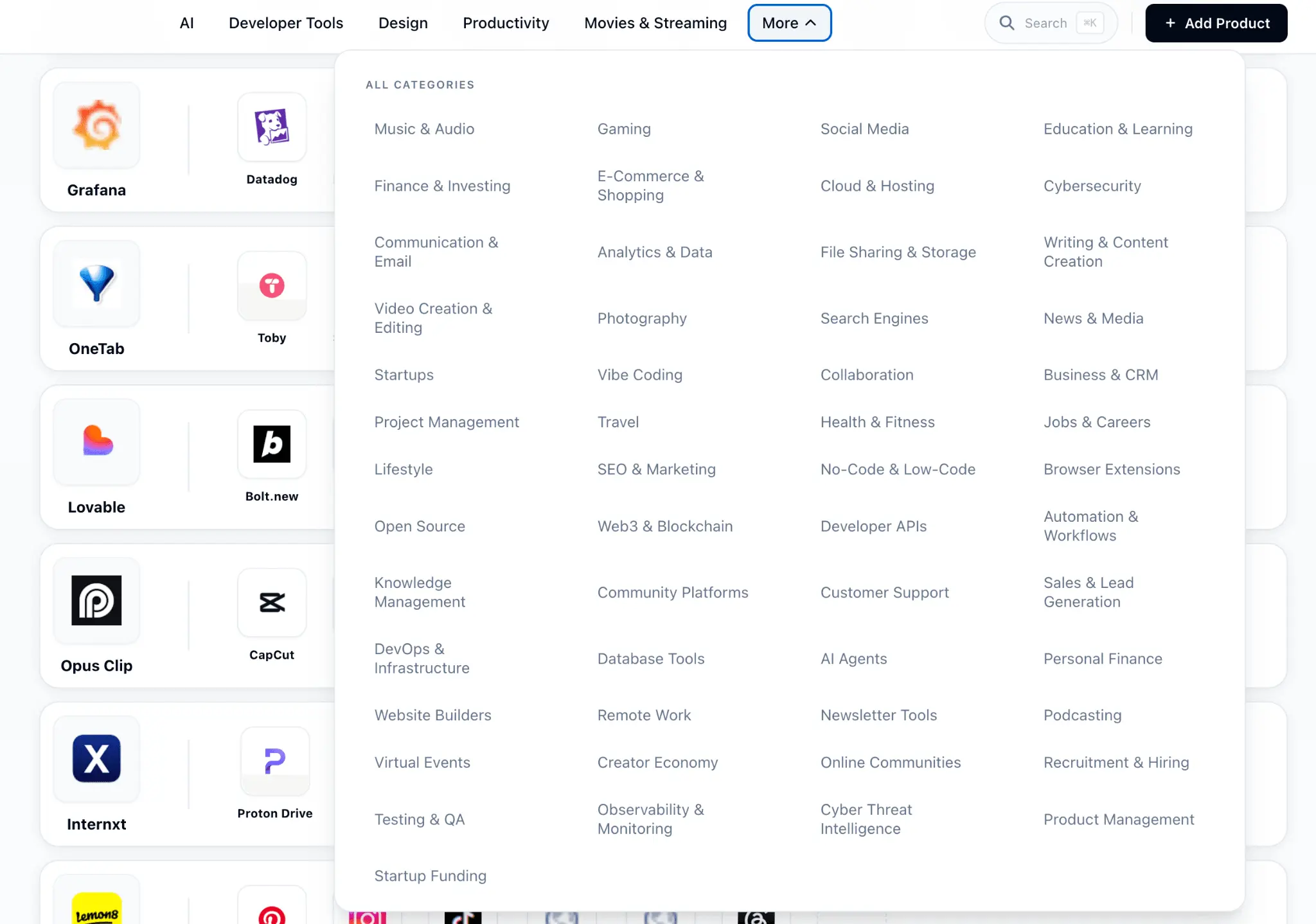Open the Datadog product icon

click(x=272, y=127)
